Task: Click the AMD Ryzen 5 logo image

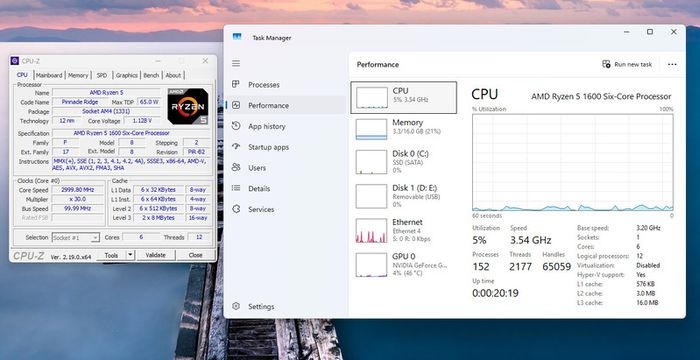Action: coord(188,106)
